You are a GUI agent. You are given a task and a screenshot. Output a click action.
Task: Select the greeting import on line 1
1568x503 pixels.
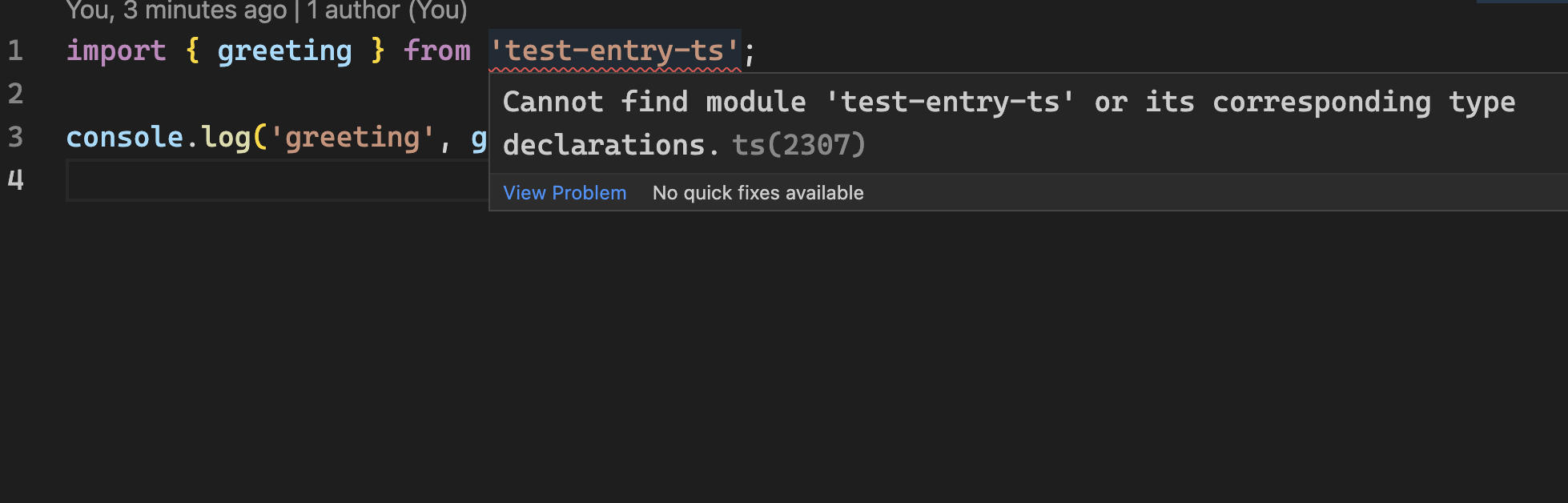click(284, 50)
